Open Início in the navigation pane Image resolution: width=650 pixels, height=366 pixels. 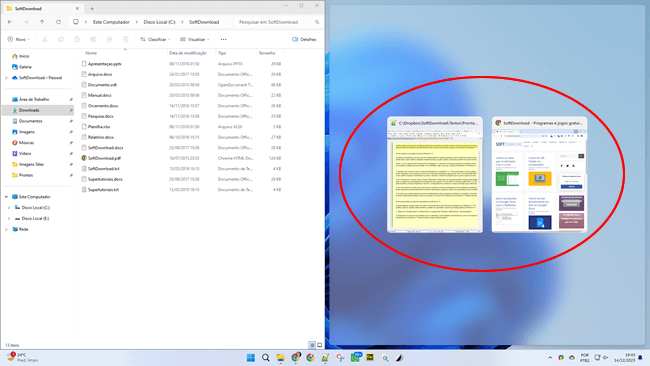coord(24,56)
